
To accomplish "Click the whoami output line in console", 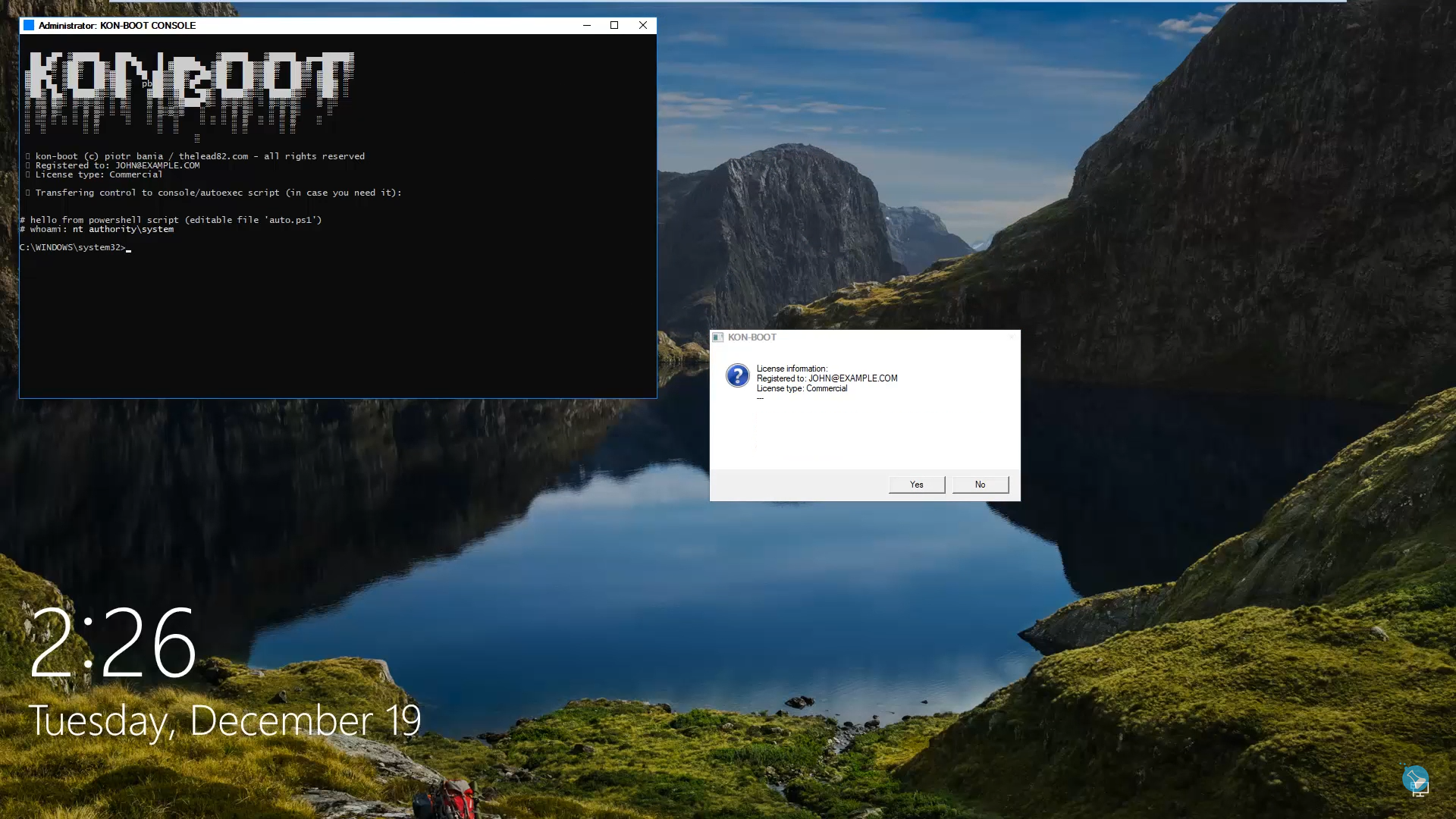I will [x=99, y=229].
